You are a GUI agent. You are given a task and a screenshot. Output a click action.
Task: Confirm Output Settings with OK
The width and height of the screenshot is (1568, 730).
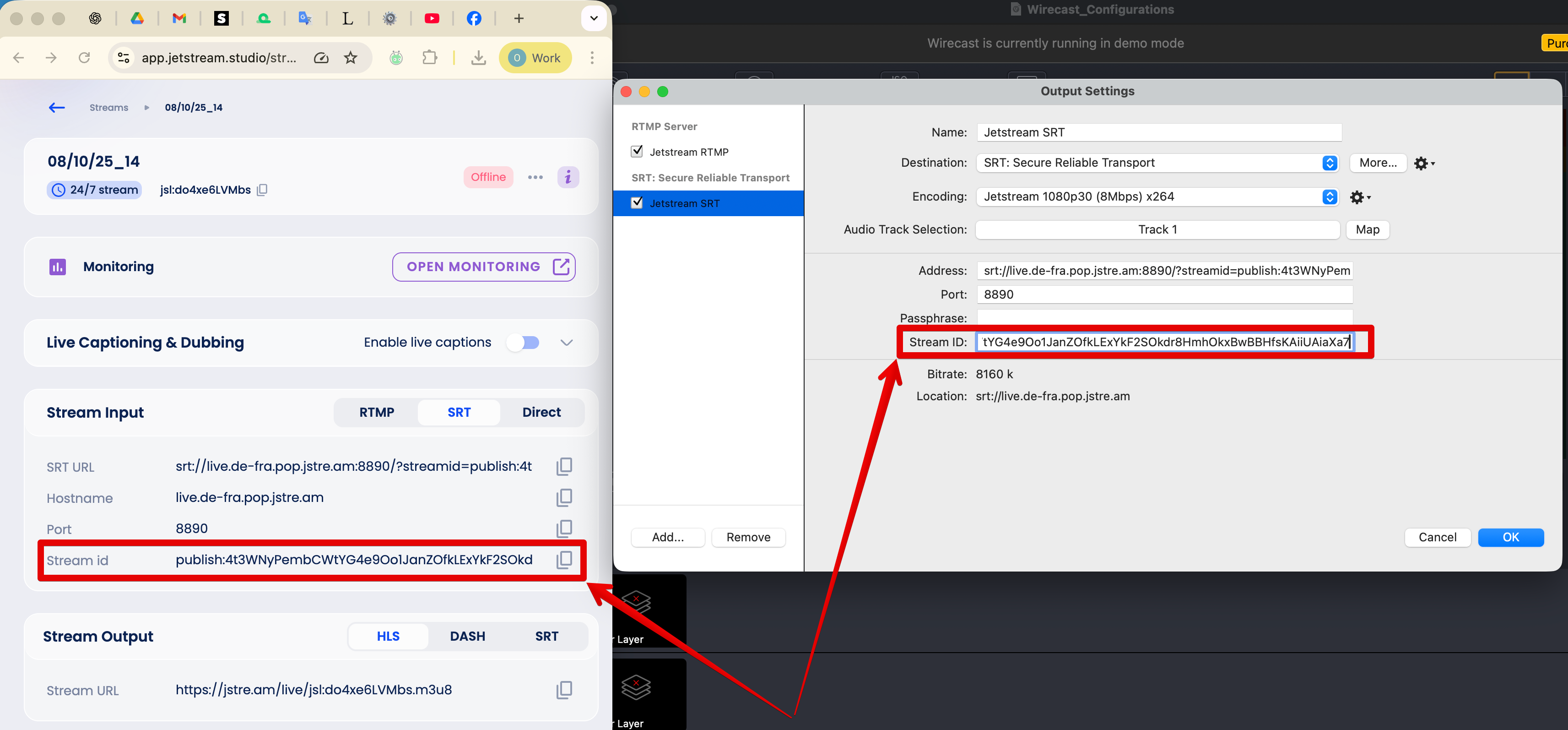pos(1510,538)
